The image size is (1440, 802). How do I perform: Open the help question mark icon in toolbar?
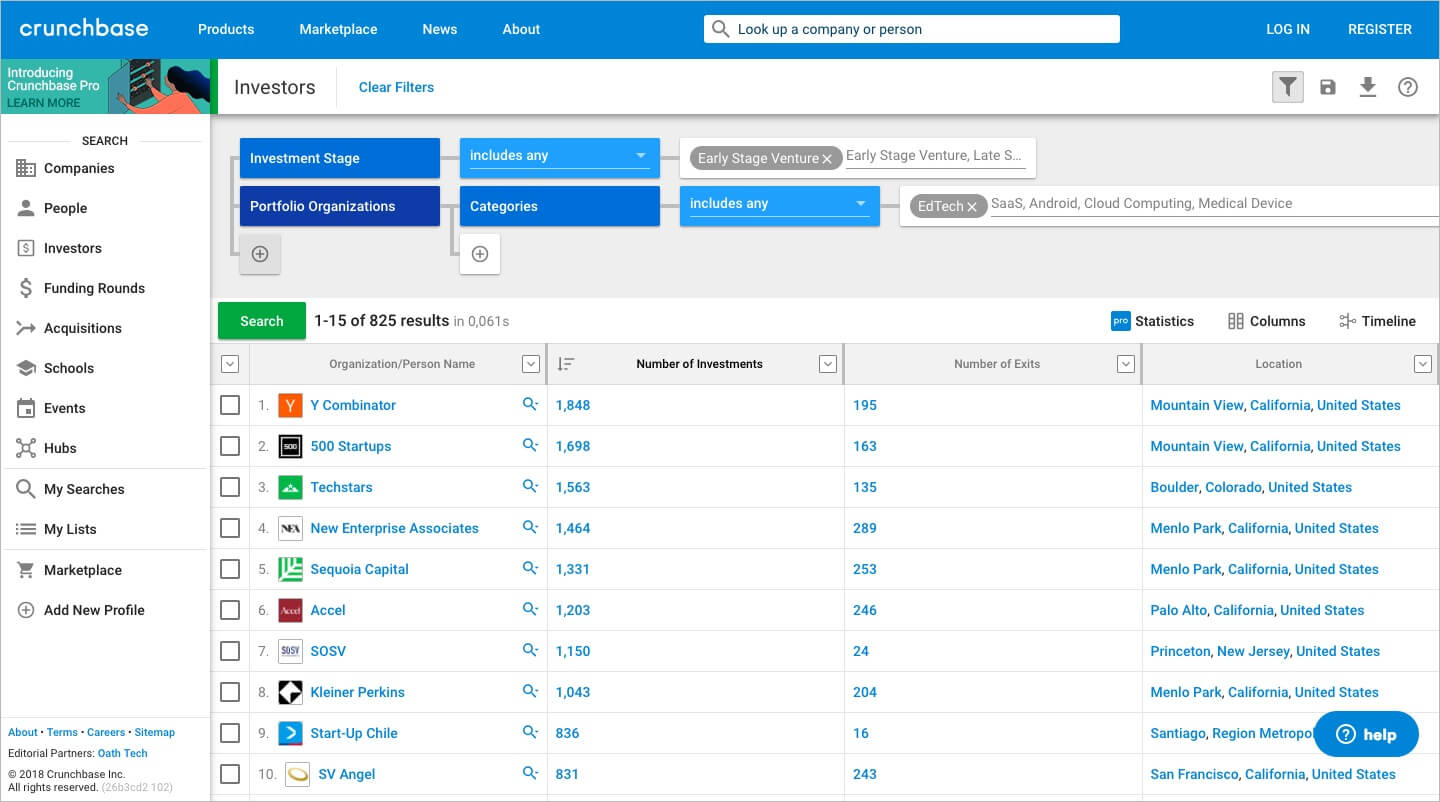[1408, 87]
